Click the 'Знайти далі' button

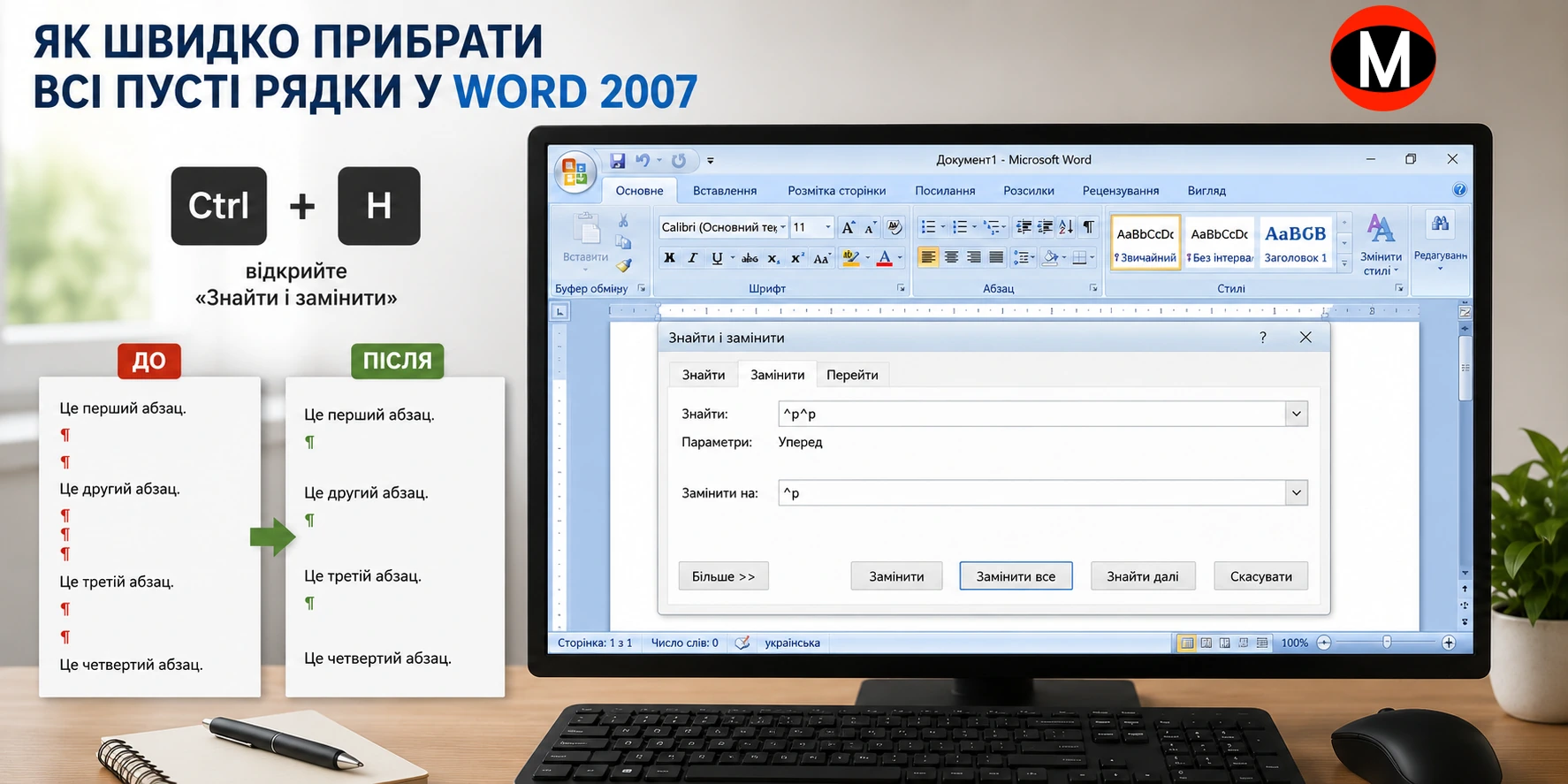point(1143,576)
